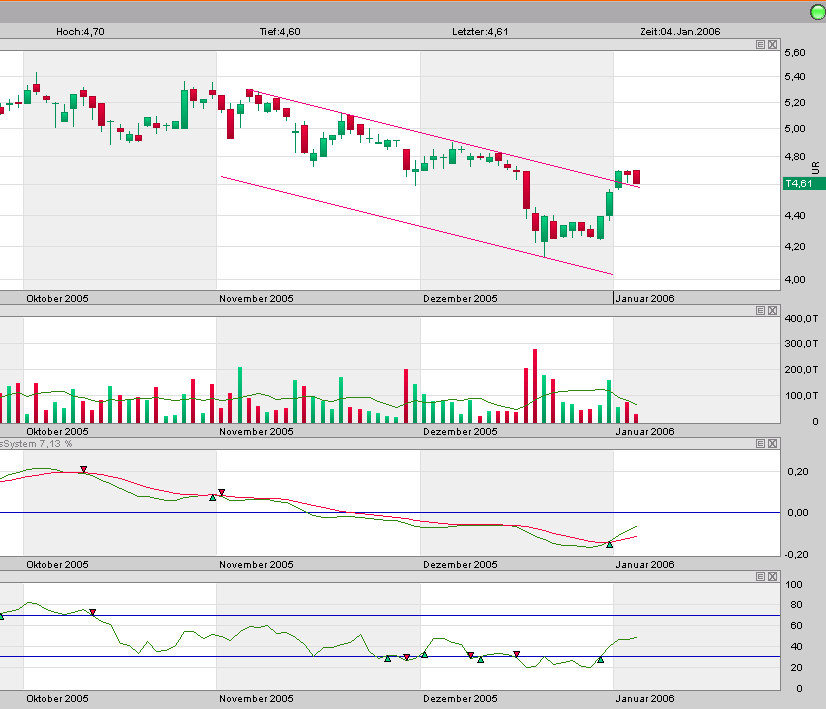Click red sell marker on MACD in early October
This screenshot has height=709, width=826.
(84, 469)
